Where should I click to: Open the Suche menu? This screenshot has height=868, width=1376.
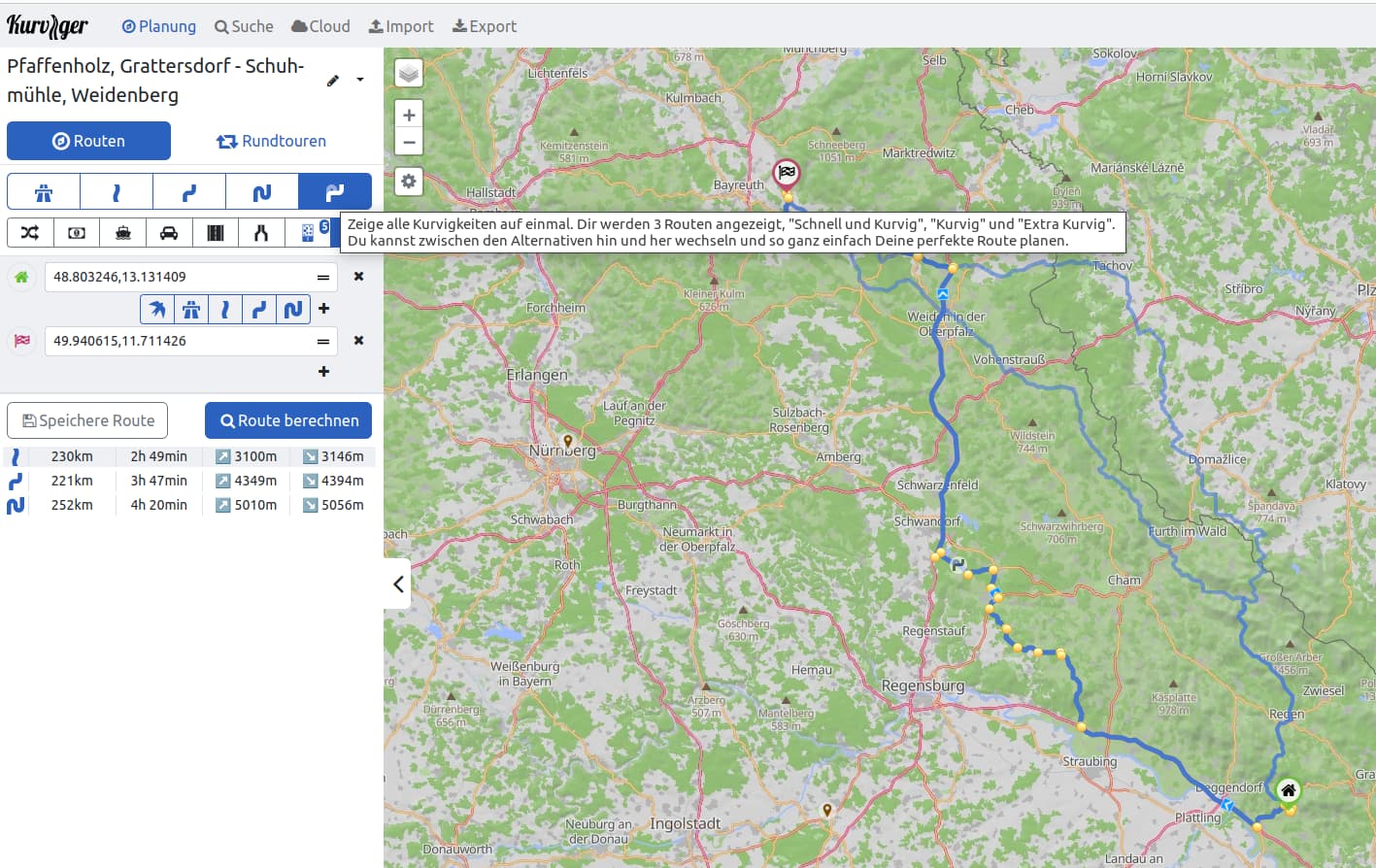(x=244, y=26)
